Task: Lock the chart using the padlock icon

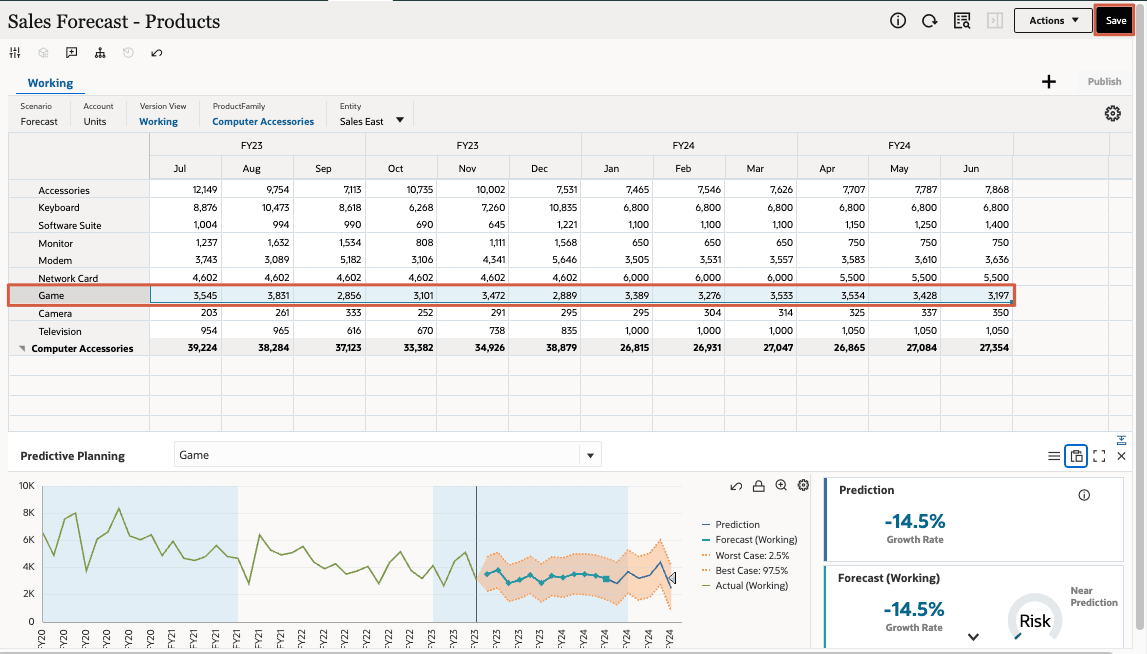Action: coord(759,486)
